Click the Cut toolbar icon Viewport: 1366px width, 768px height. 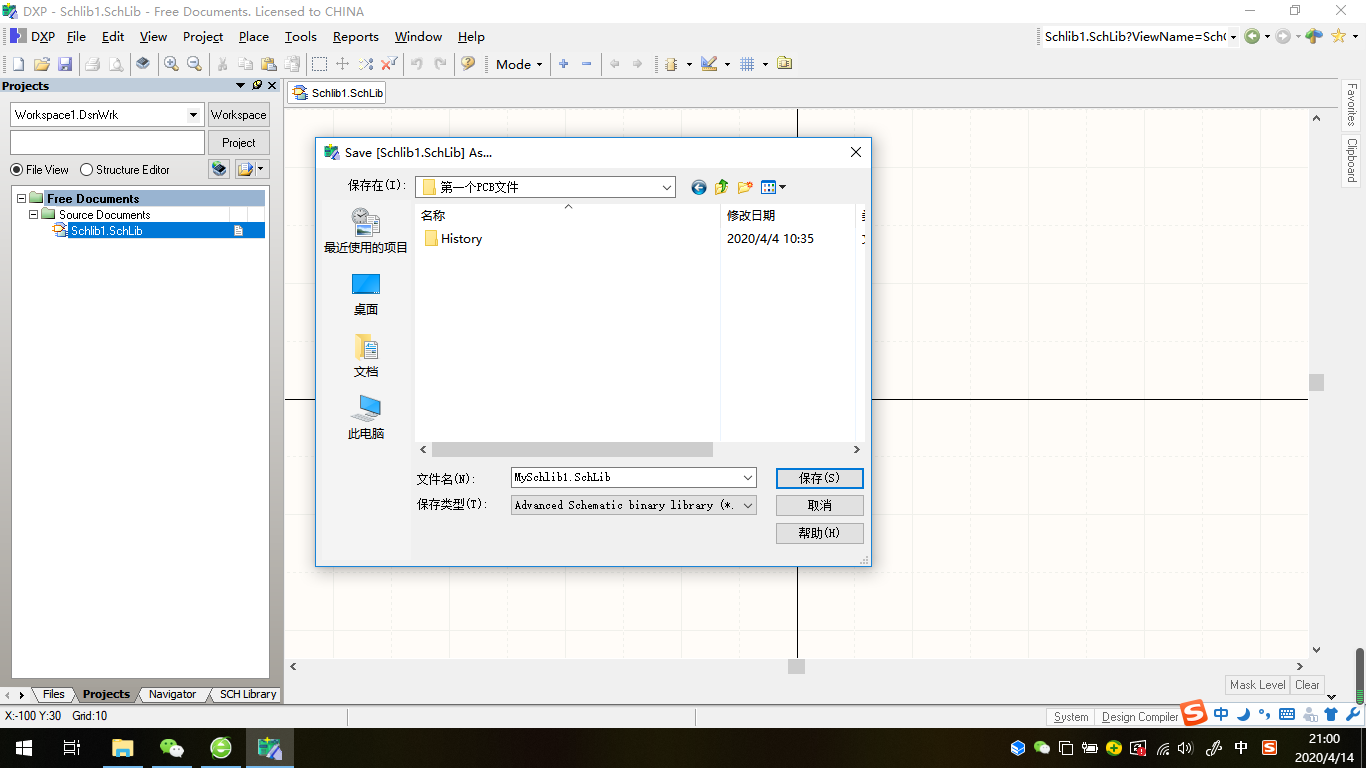[x=222, y=63]
